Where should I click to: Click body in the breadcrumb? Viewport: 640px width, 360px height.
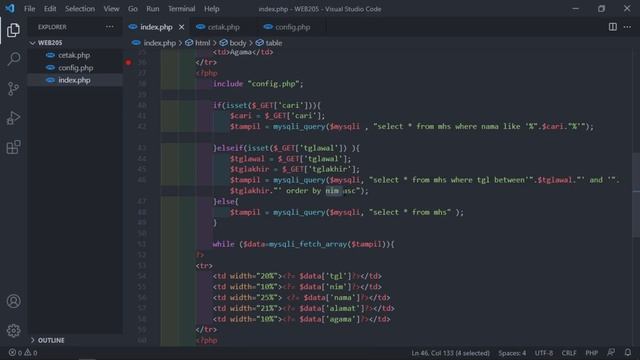(238, 43)
